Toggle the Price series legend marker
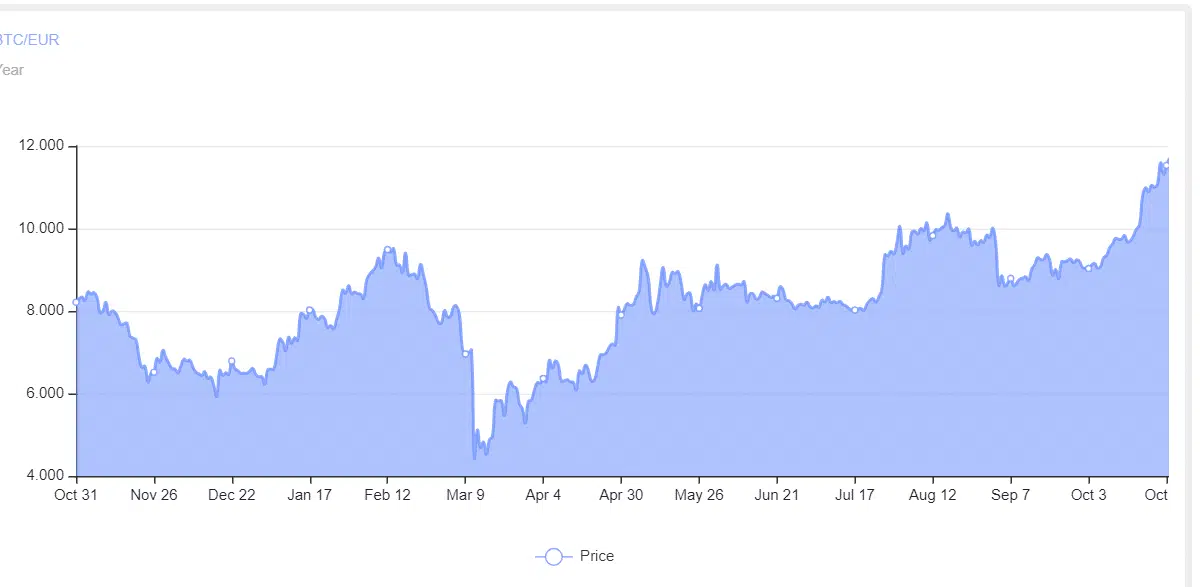 tap(554, 556)
